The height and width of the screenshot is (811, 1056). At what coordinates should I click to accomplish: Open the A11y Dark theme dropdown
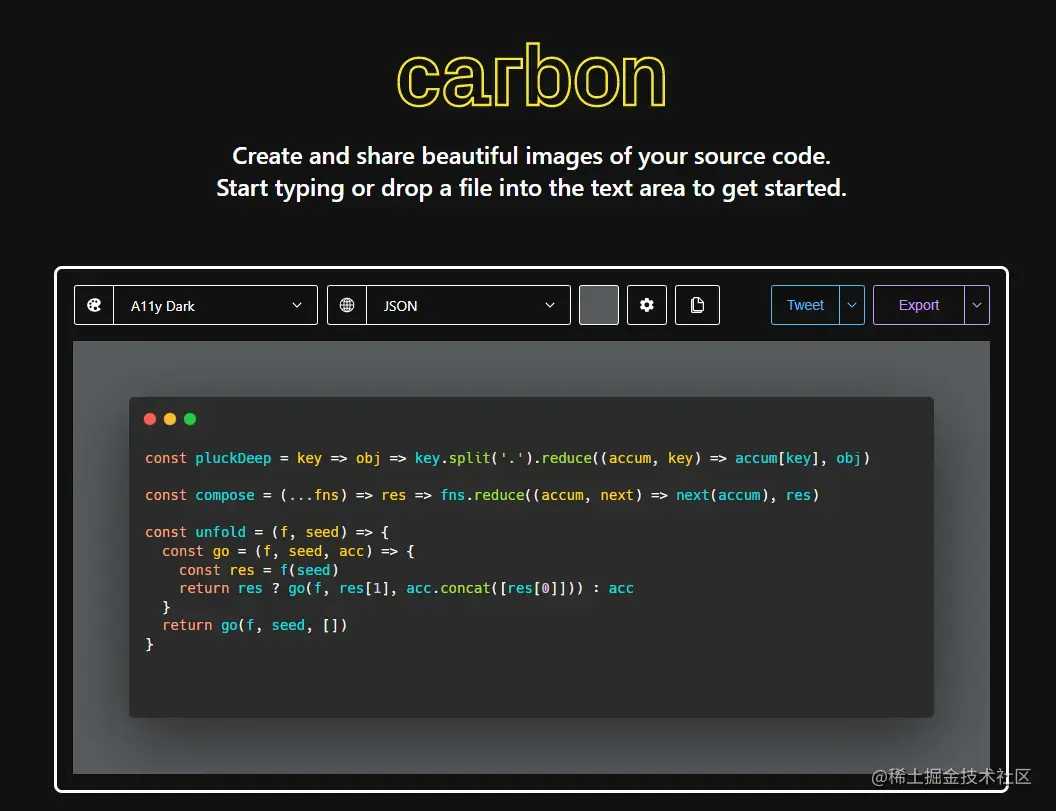216,305
